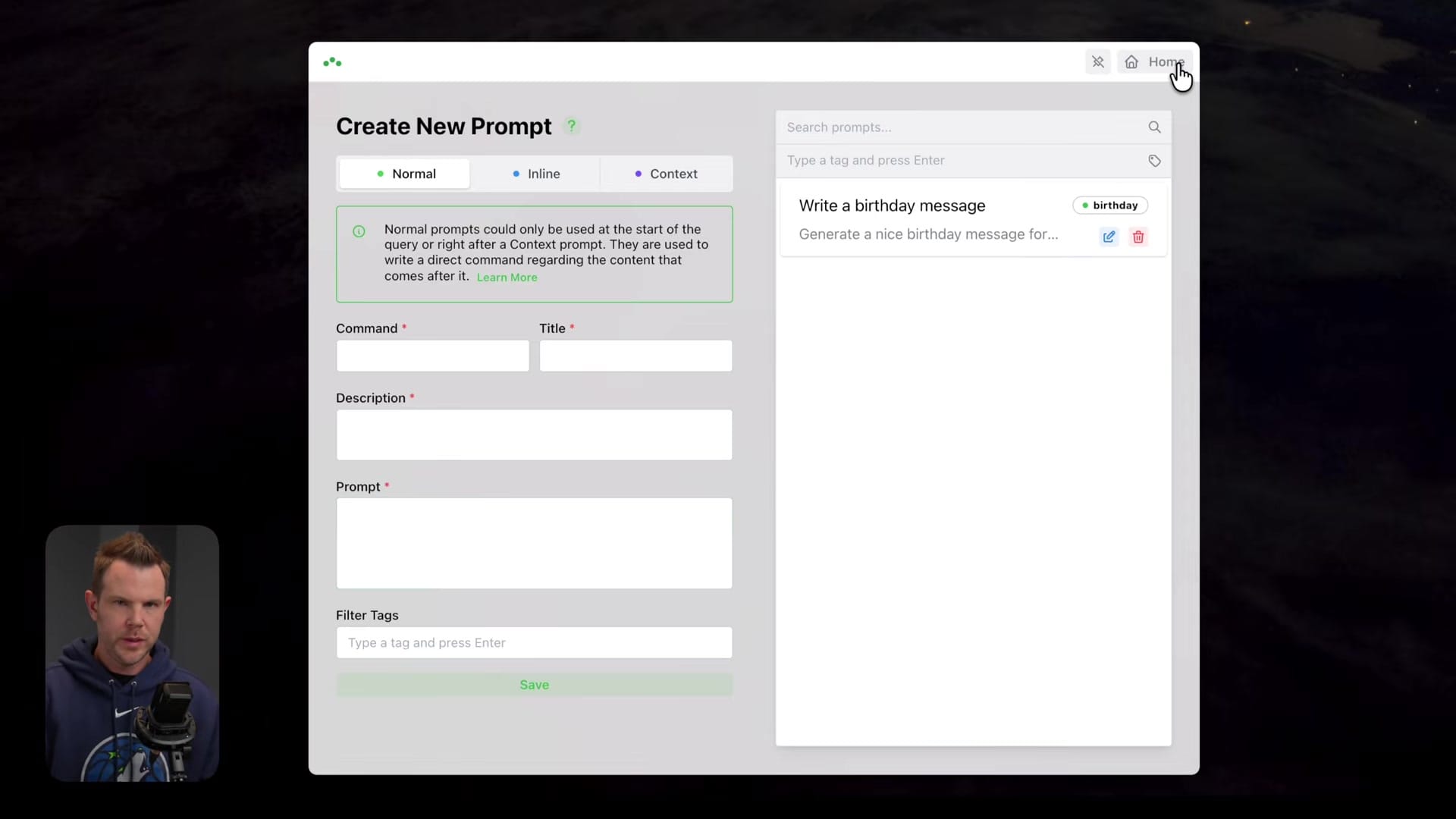1456x819 pixels.
Task: Edit the birthday message prompt
Action: click(x=1109, y=237)
